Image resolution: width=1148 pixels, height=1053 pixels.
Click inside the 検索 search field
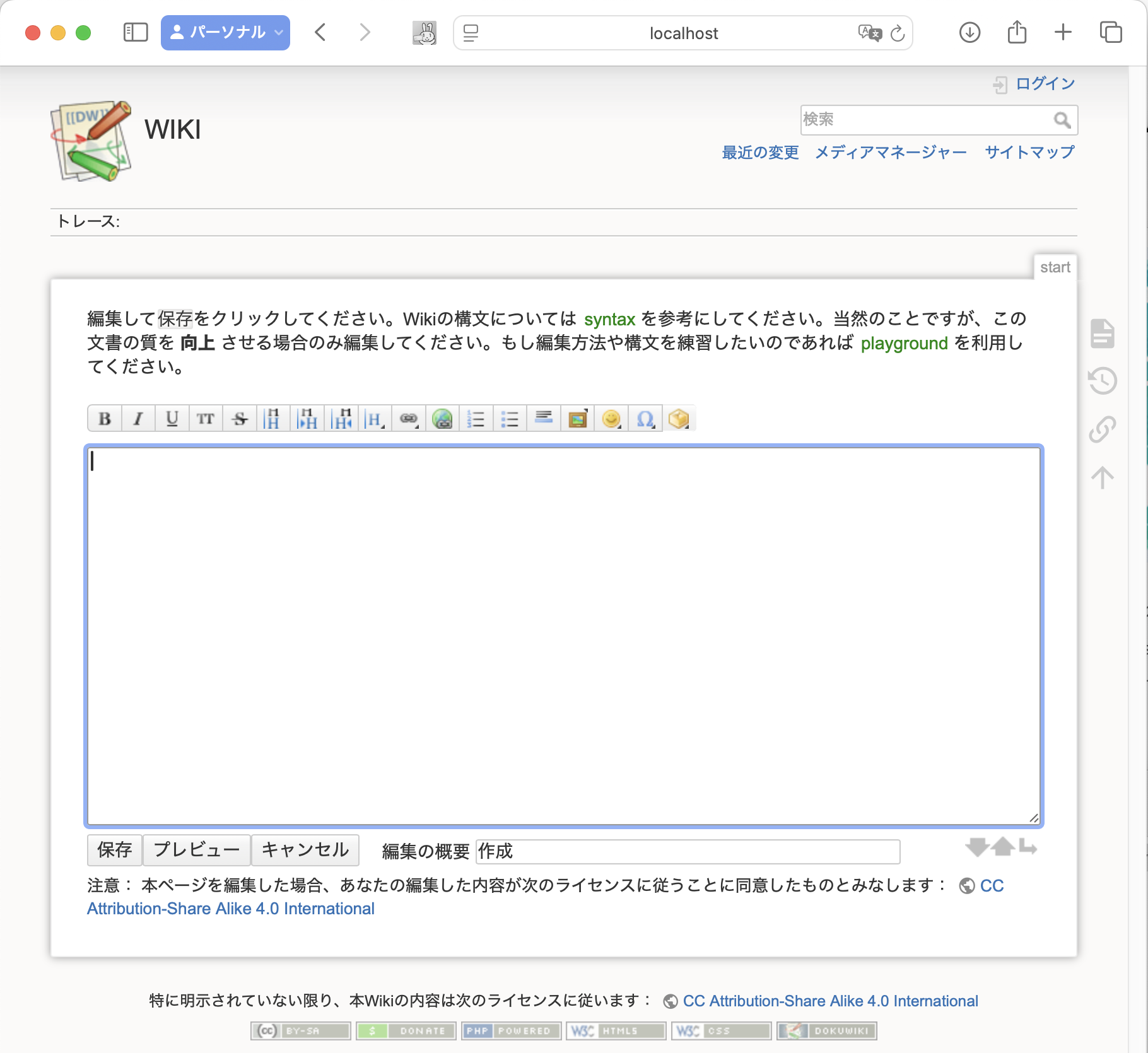point(915,119)
